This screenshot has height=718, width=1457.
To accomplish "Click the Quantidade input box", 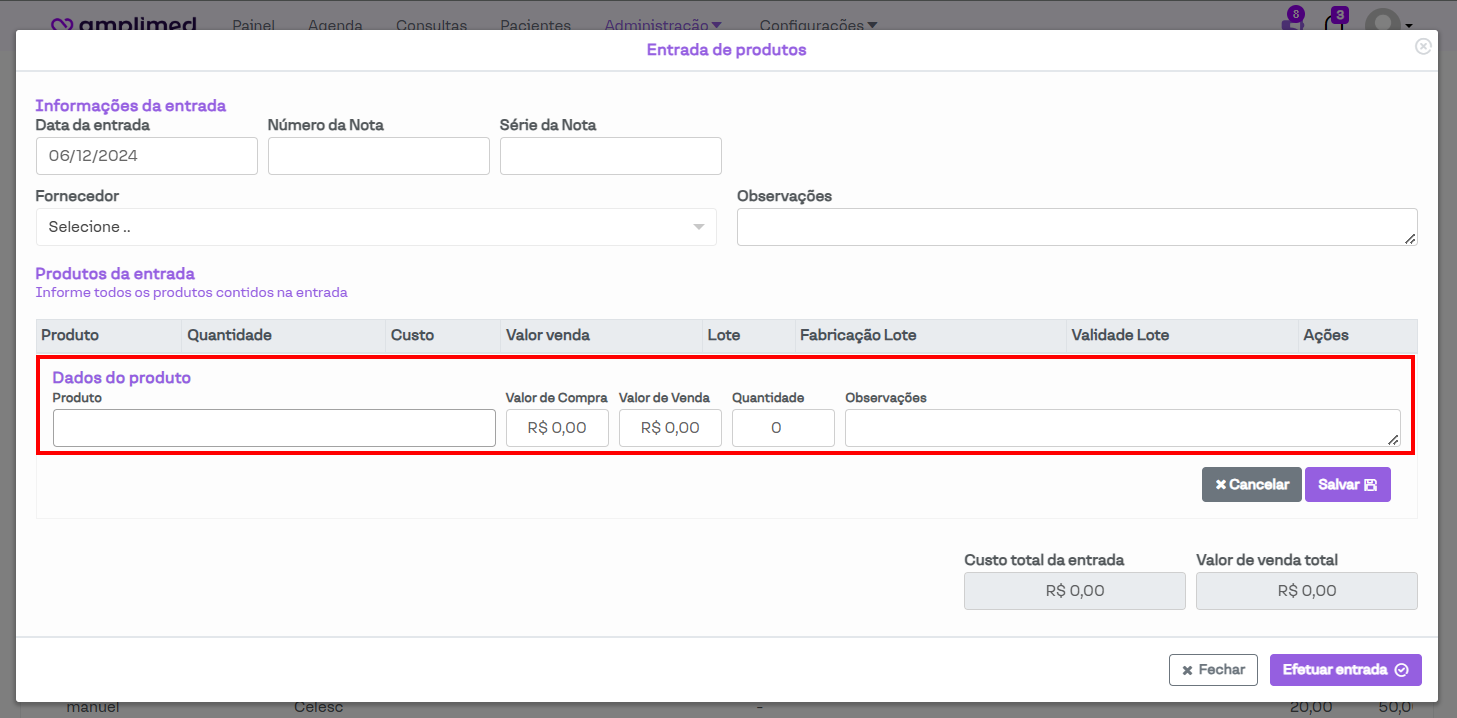I will [x=783, y=428].
